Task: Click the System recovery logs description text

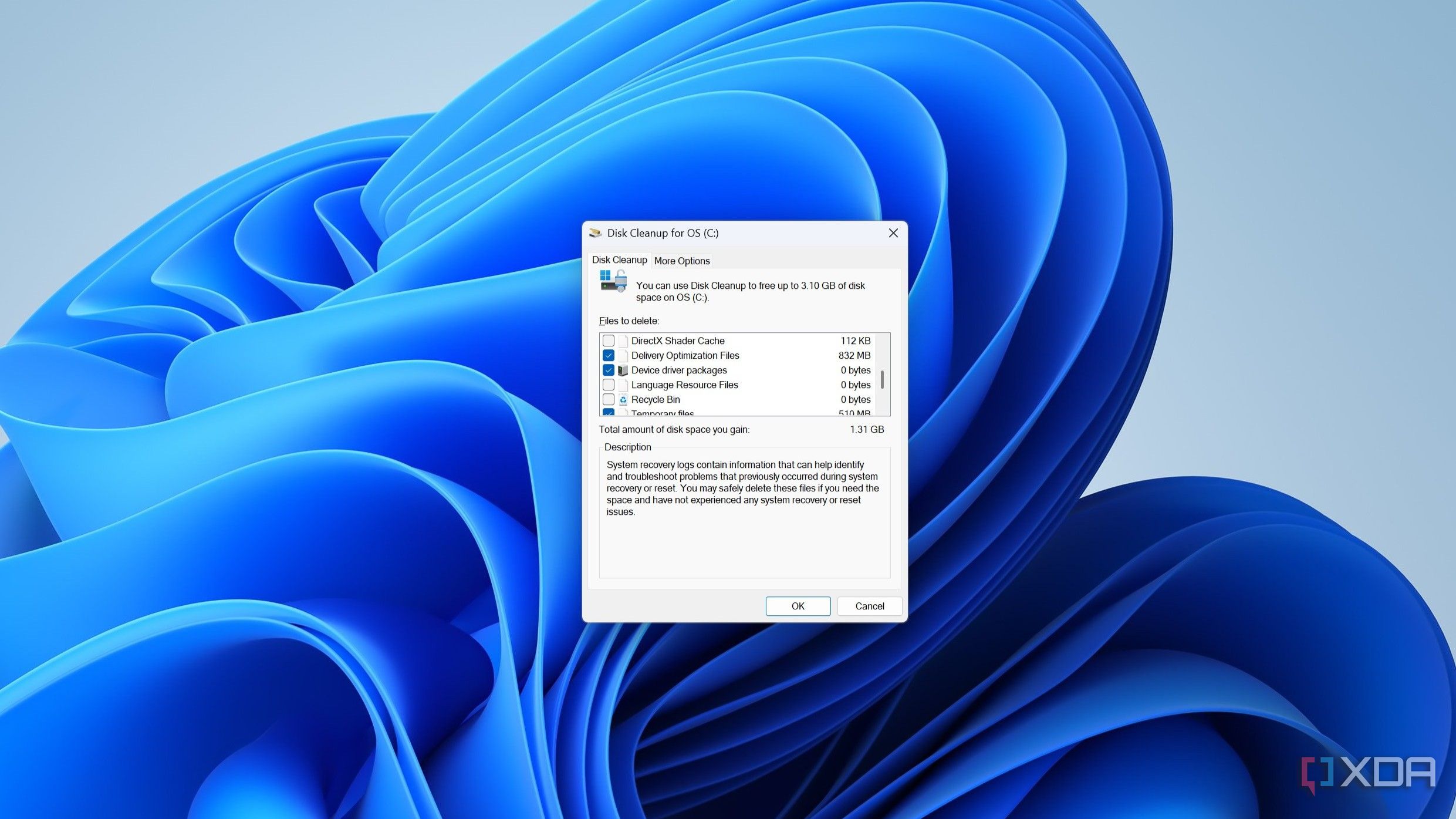Action: point(743,488)
